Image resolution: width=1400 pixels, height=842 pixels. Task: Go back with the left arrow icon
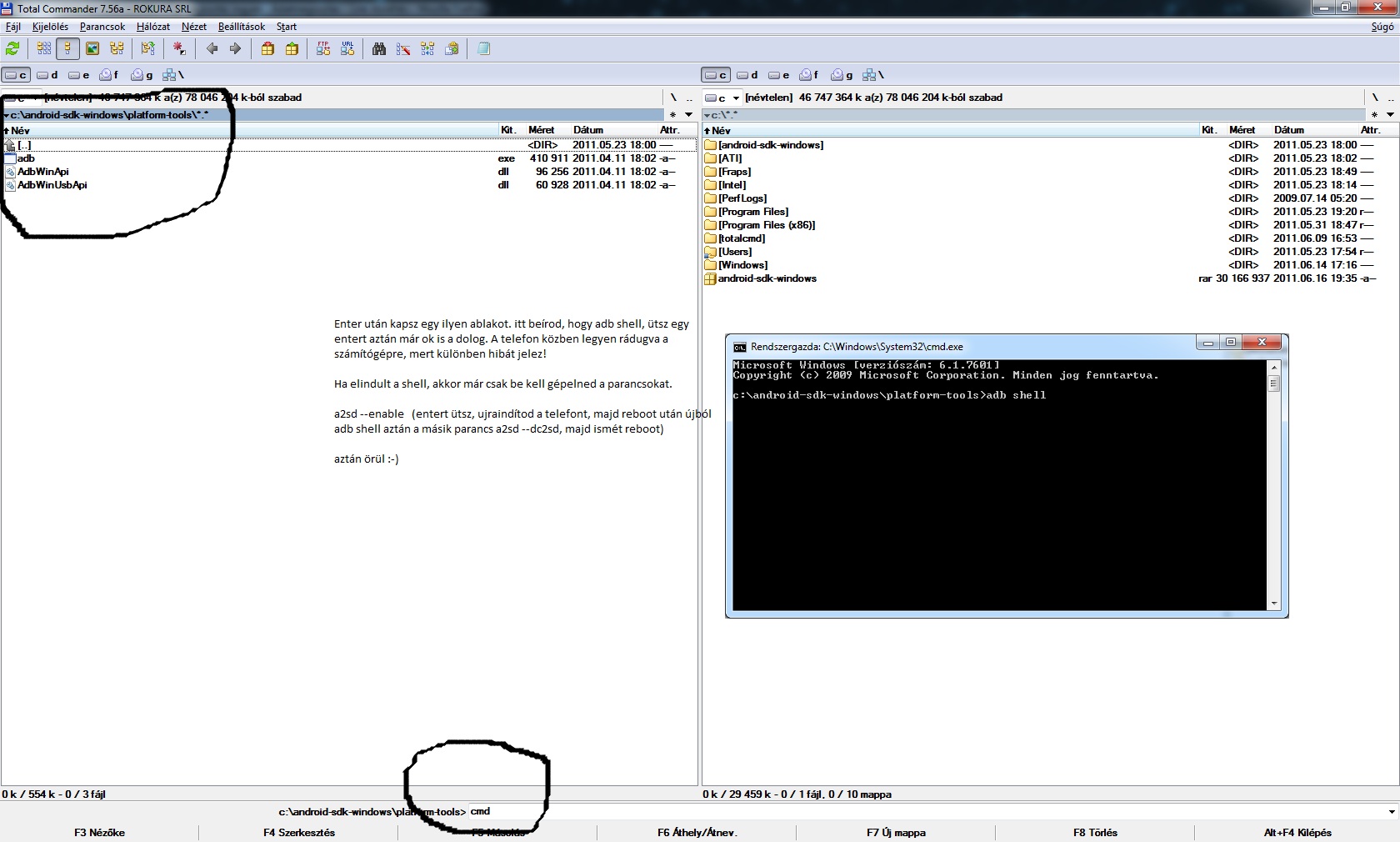pos(212,49)
